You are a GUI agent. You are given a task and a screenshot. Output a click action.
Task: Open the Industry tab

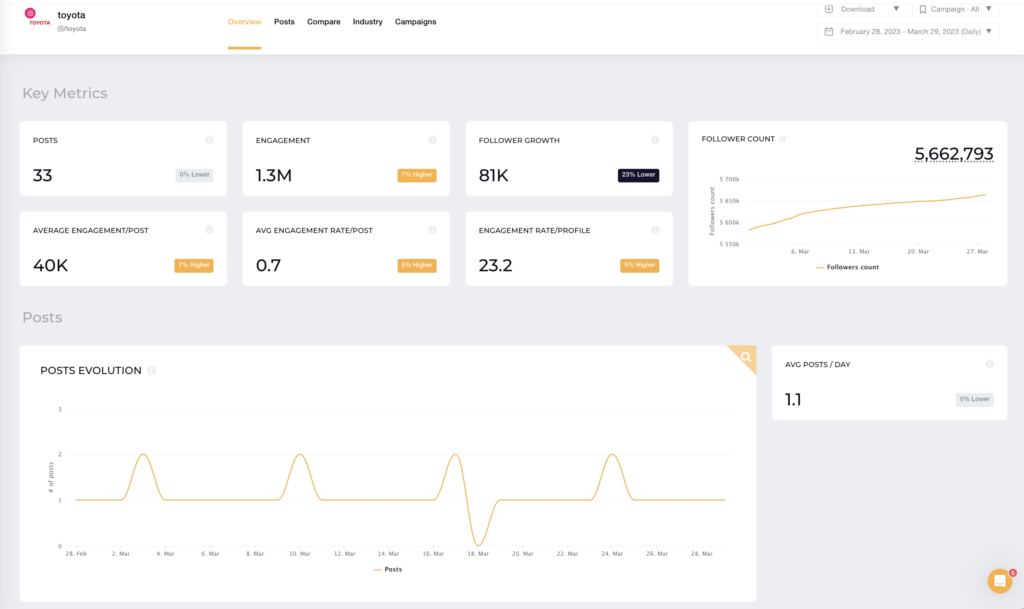click(367, 21)
